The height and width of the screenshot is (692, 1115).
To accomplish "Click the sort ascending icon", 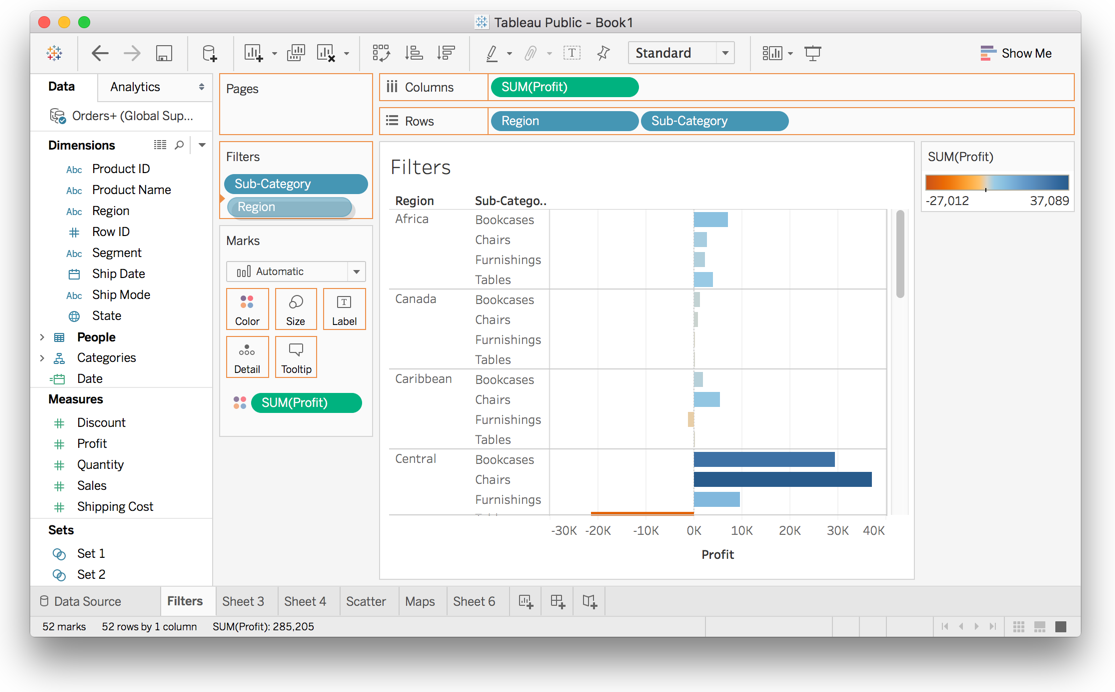I will pos(414,54).
